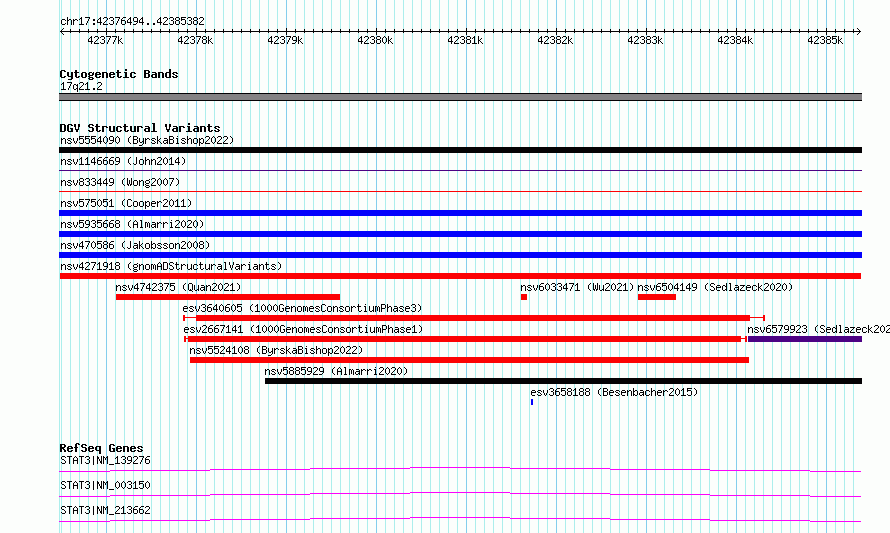Open the STAT3|NM_139276 gene label
The width and height of the screenshot is (890, 533).
pos(105,460)
